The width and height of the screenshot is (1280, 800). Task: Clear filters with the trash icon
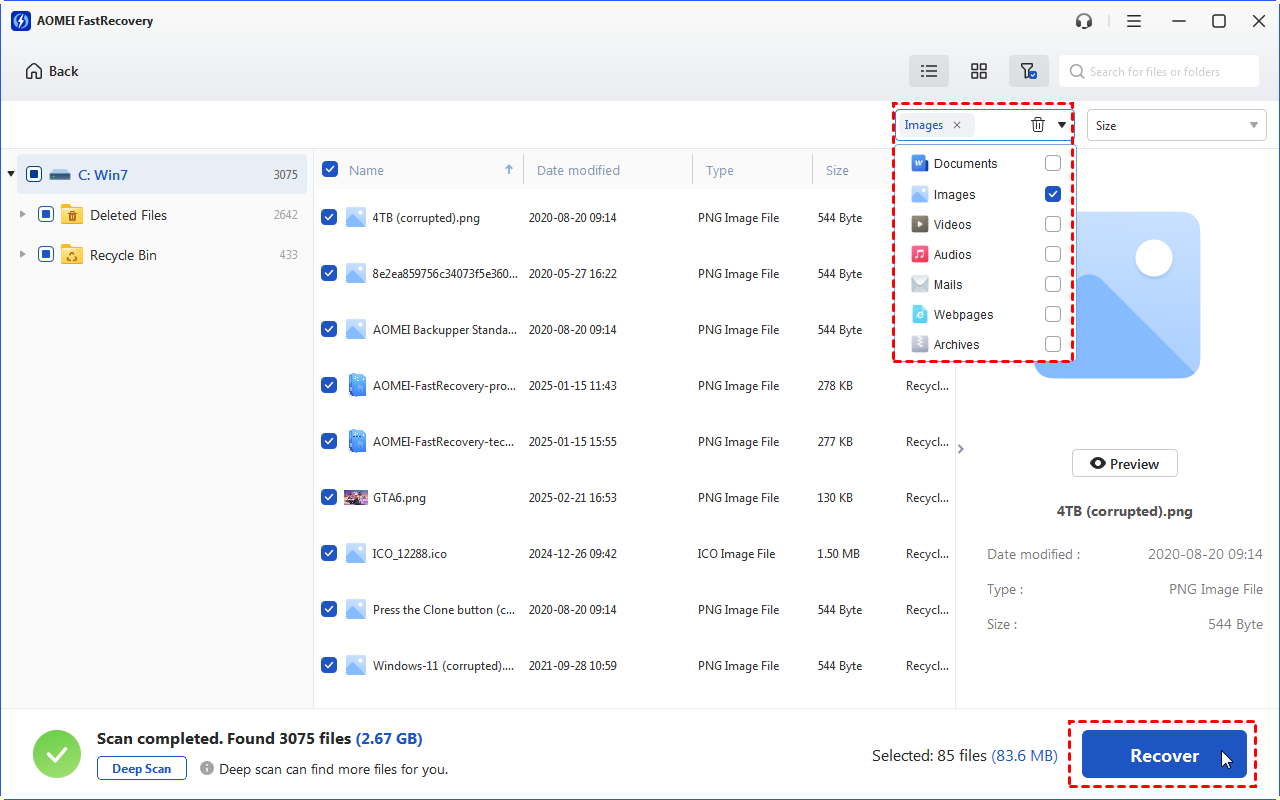(1038, 125)
